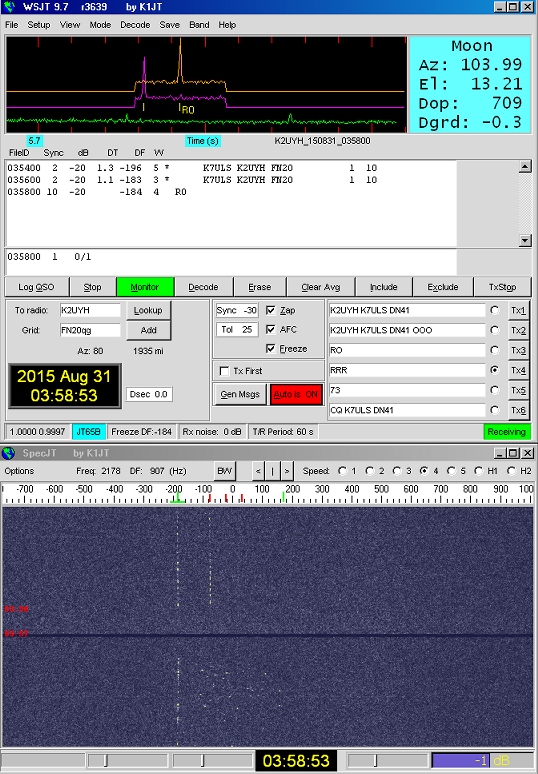Select radio button for CQ K7ULS DN41 message
This screenshot has width=538, height=774.
coord(494,410)
